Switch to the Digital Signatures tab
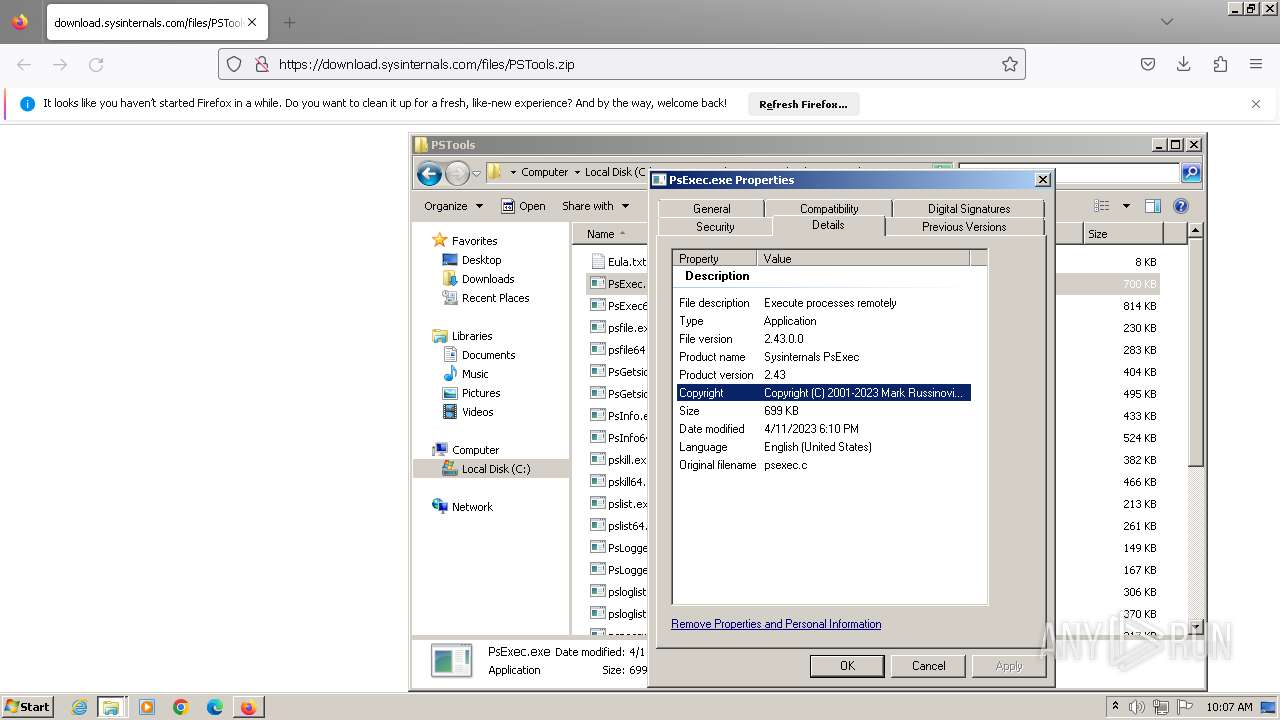Image resolution: width=1280 pixels, height=720 pixels. (968, 209)
